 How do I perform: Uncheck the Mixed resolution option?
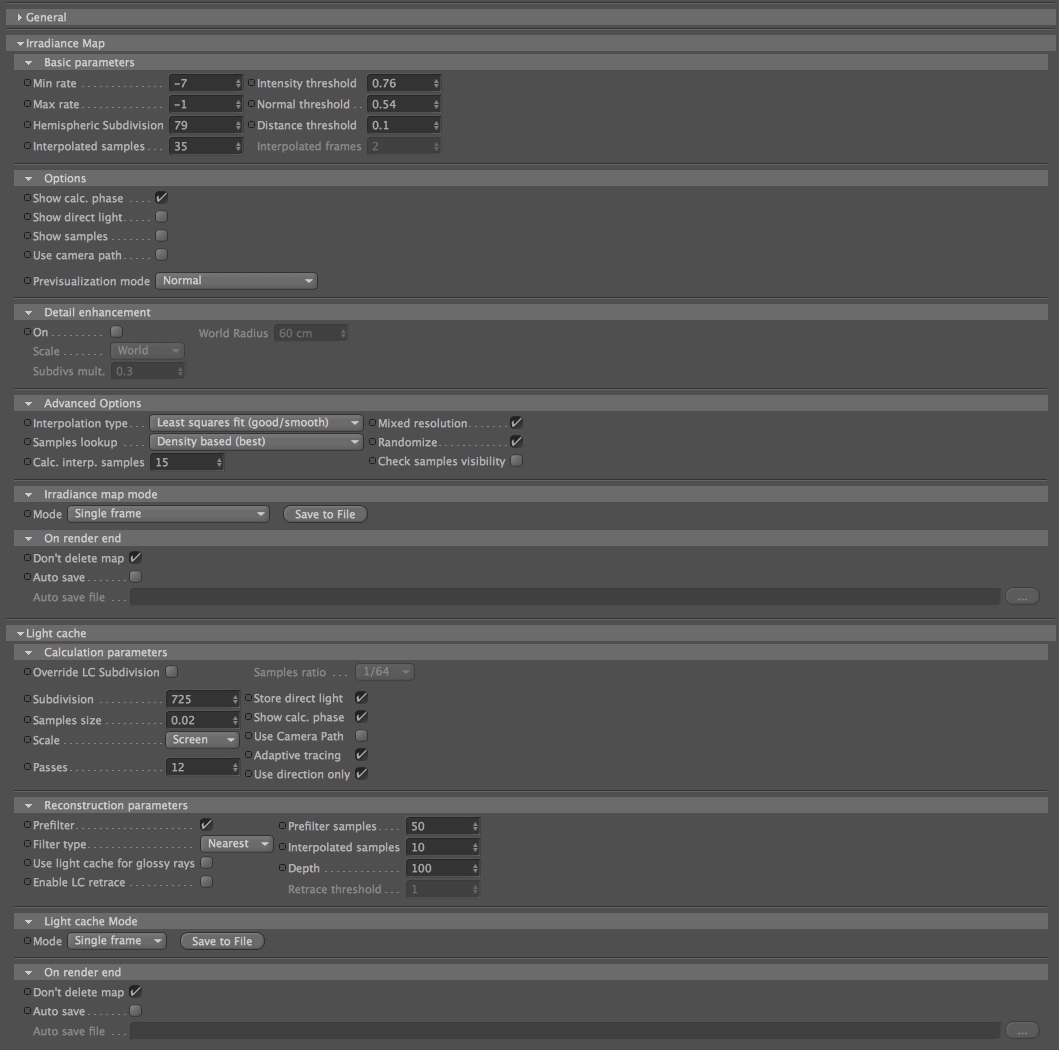[x=517, y=423]
